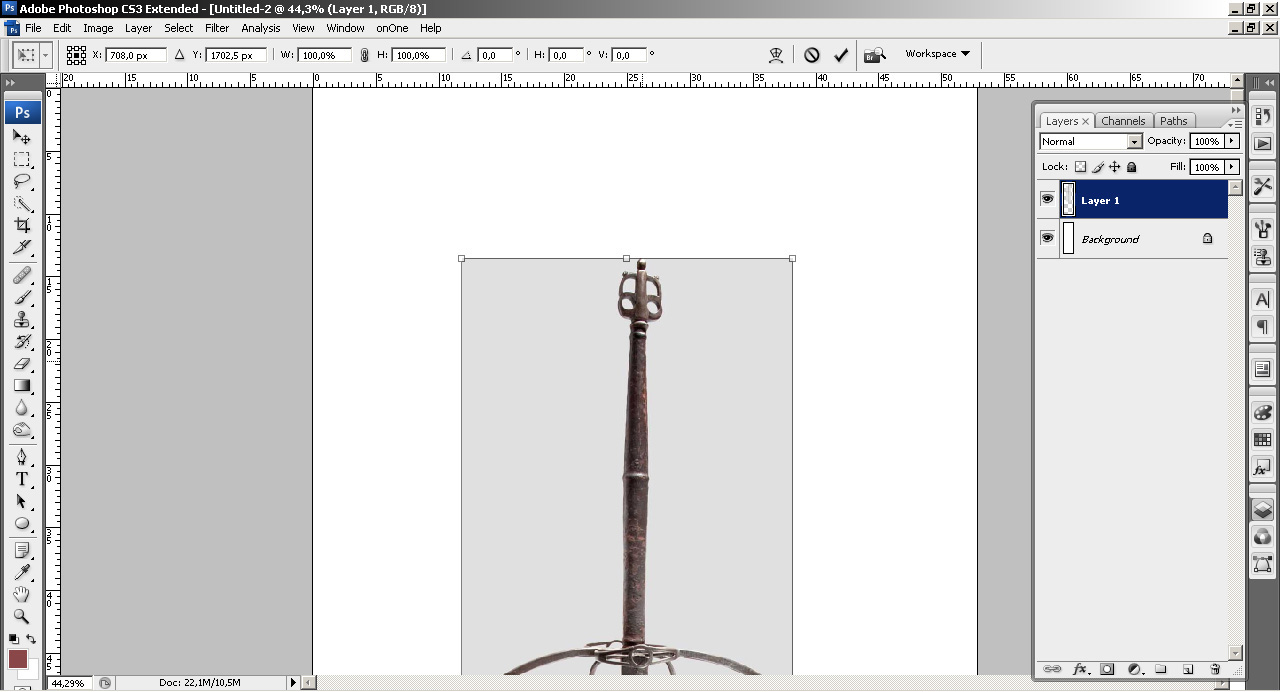Select the Zoom tool in toolbox
1280x692 pixels.
[22, 616]
